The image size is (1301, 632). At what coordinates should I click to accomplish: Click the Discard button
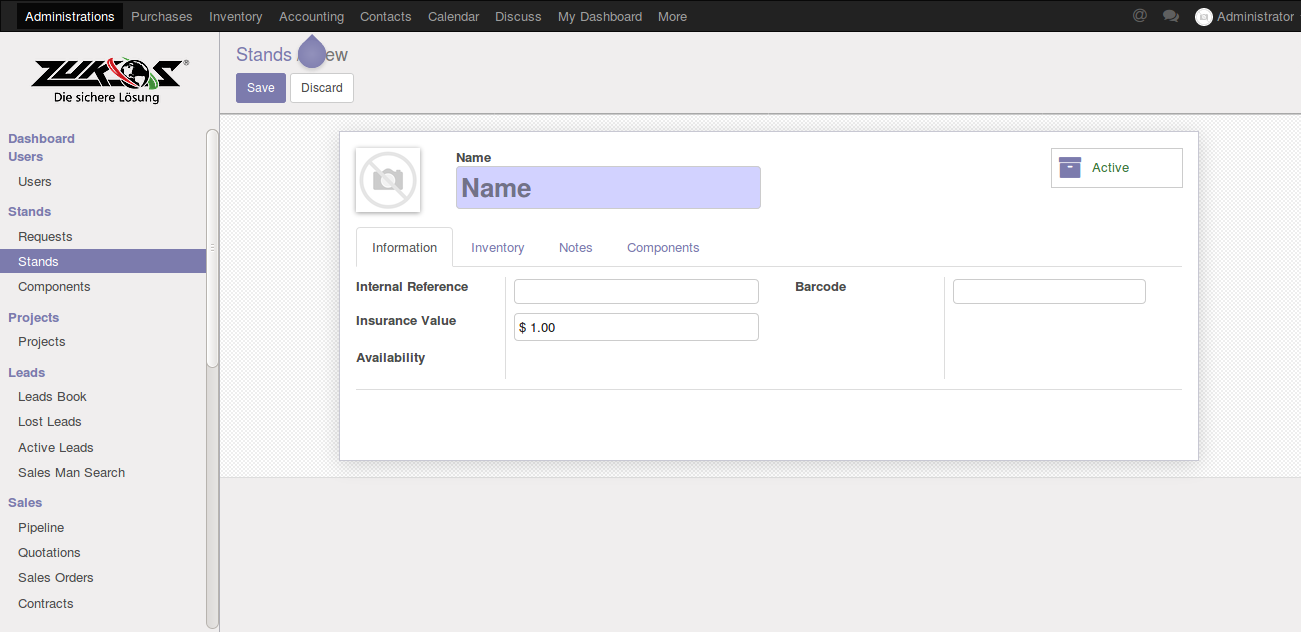(x=322, y=88)
